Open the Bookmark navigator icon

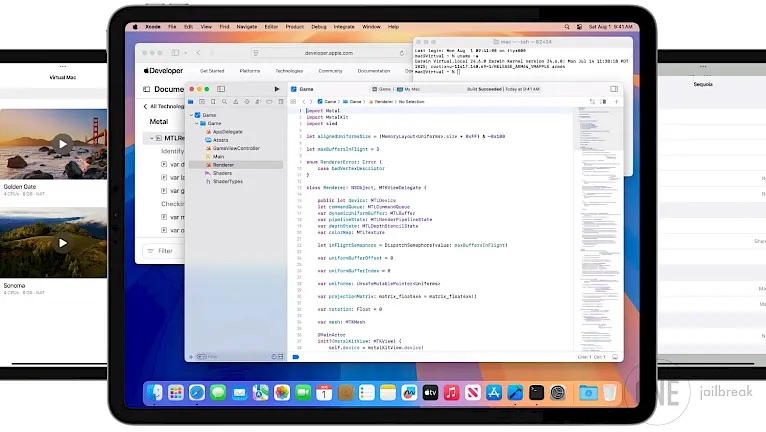point(213,102)
